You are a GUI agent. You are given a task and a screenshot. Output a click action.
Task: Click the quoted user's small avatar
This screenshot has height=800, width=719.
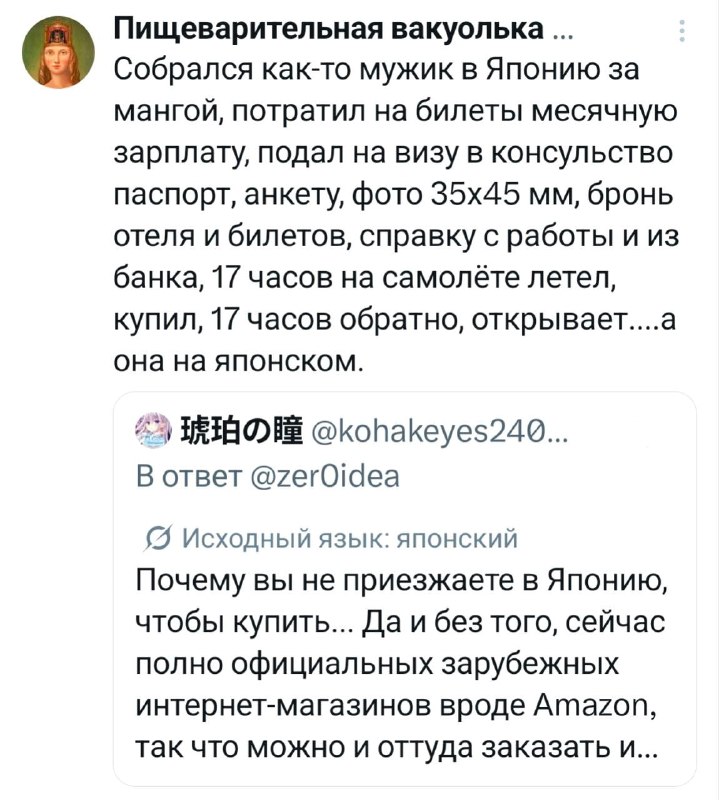(x=152, y=435)
